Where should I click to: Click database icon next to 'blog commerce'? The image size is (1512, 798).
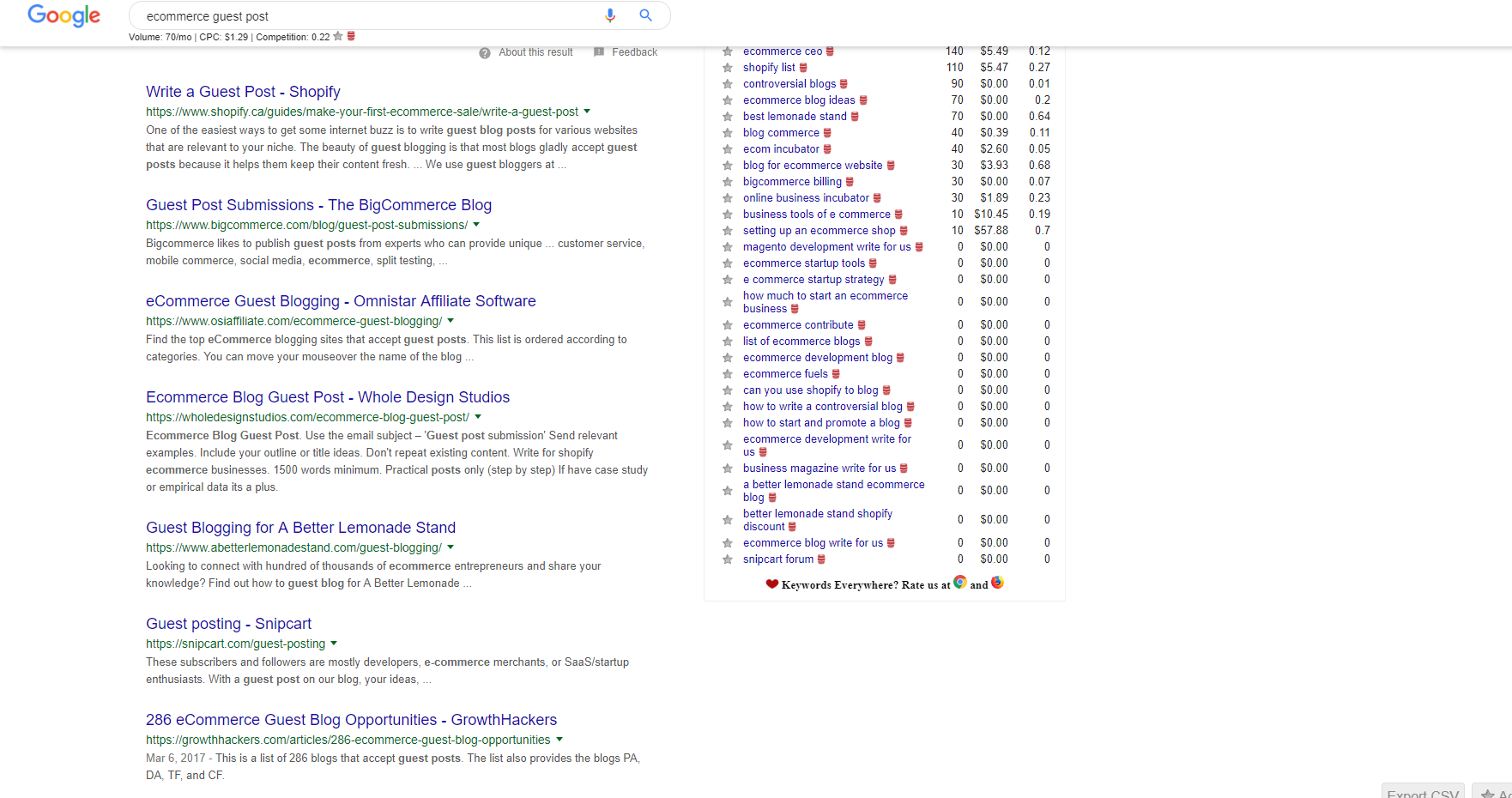tap(827, 133)
